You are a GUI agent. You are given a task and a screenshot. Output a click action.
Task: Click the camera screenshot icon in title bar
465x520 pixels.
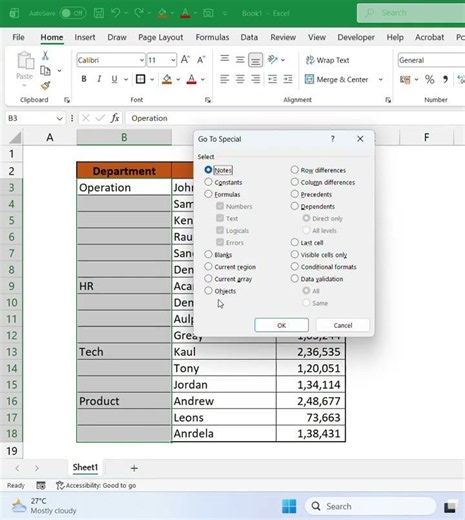pyautogui.click(x=208, y=13)
